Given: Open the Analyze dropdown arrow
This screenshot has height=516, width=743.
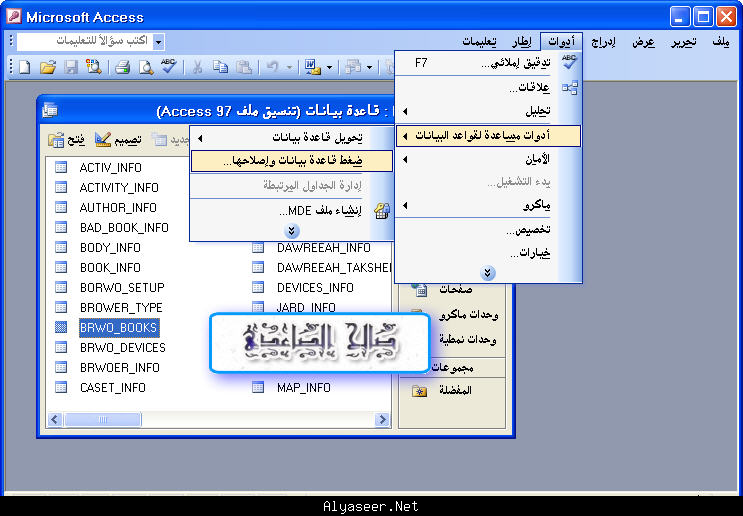Looking at the screenshot, I should 370,68.
